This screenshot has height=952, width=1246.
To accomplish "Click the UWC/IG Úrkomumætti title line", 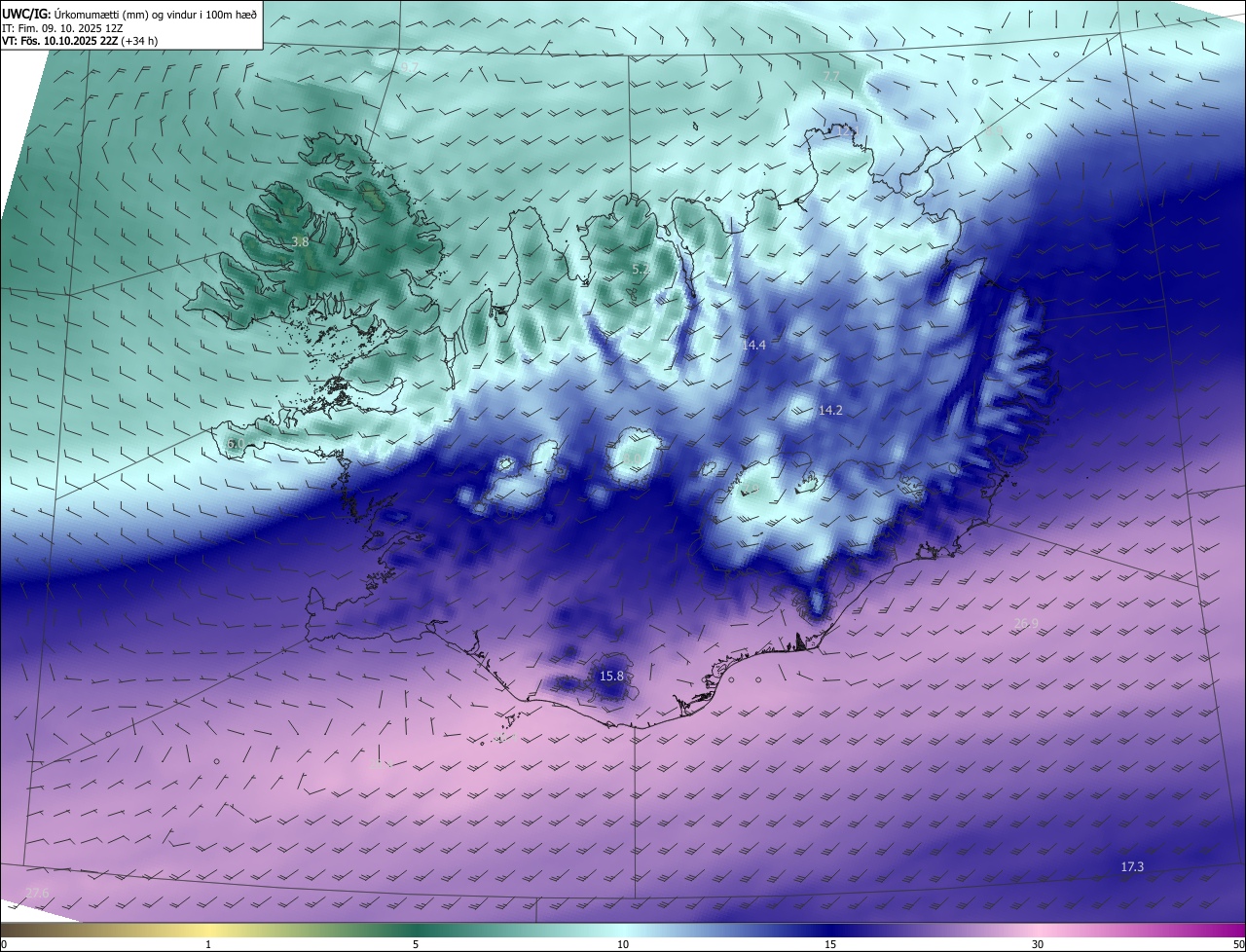I will point(129,14).
